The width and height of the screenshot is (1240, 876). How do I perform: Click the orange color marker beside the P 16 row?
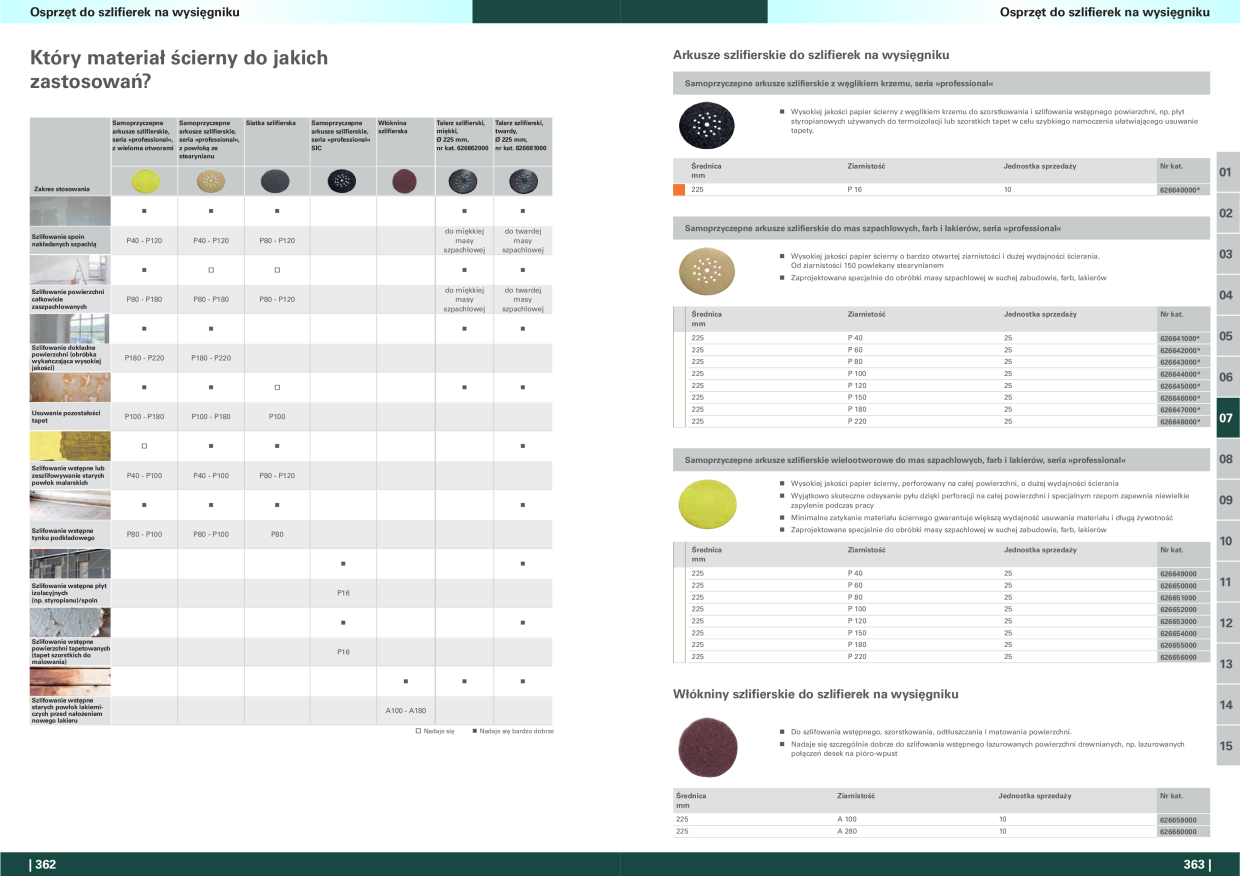[x=678, y=189]
